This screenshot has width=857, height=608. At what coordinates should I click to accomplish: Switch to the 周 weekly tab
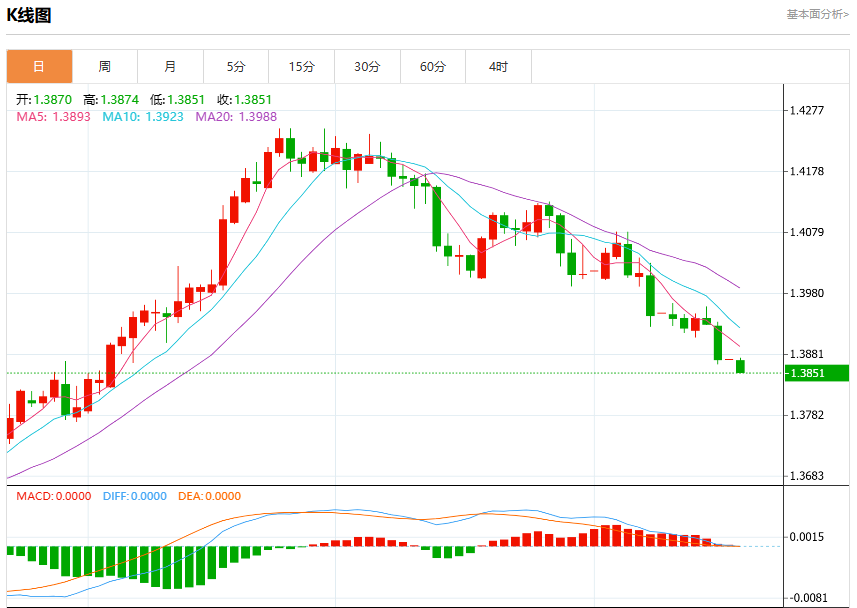(x=105, y=67)
